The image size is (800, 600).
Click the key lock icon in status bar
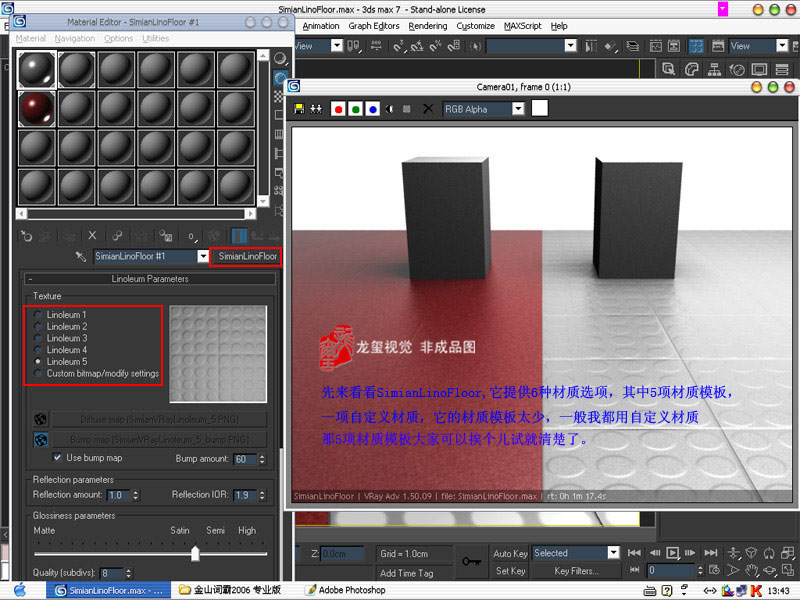coord(471,562)
